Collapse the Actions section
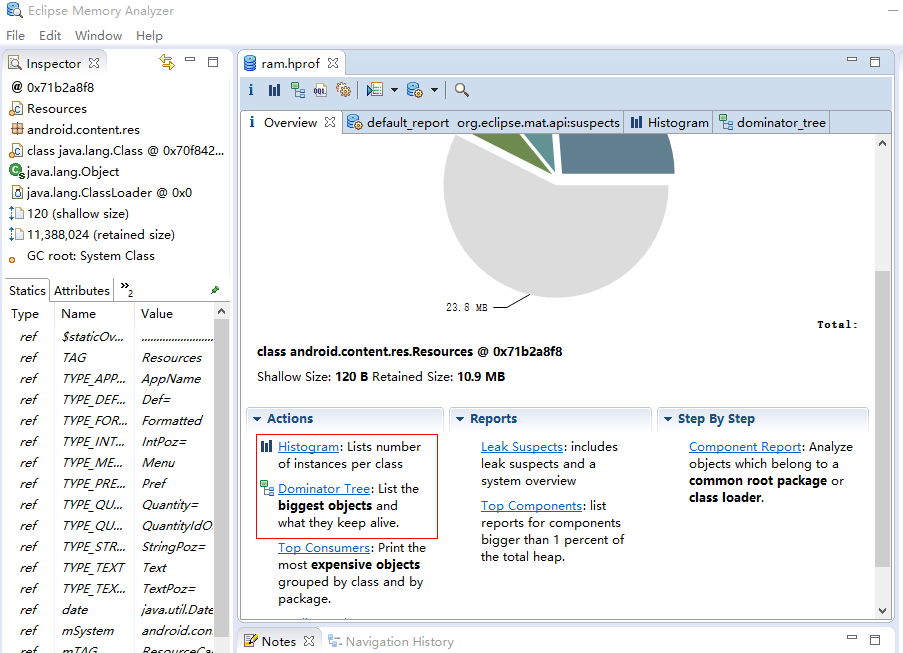Image resolution: width=903 pixels, height=653 pixels. click(257, 419)
